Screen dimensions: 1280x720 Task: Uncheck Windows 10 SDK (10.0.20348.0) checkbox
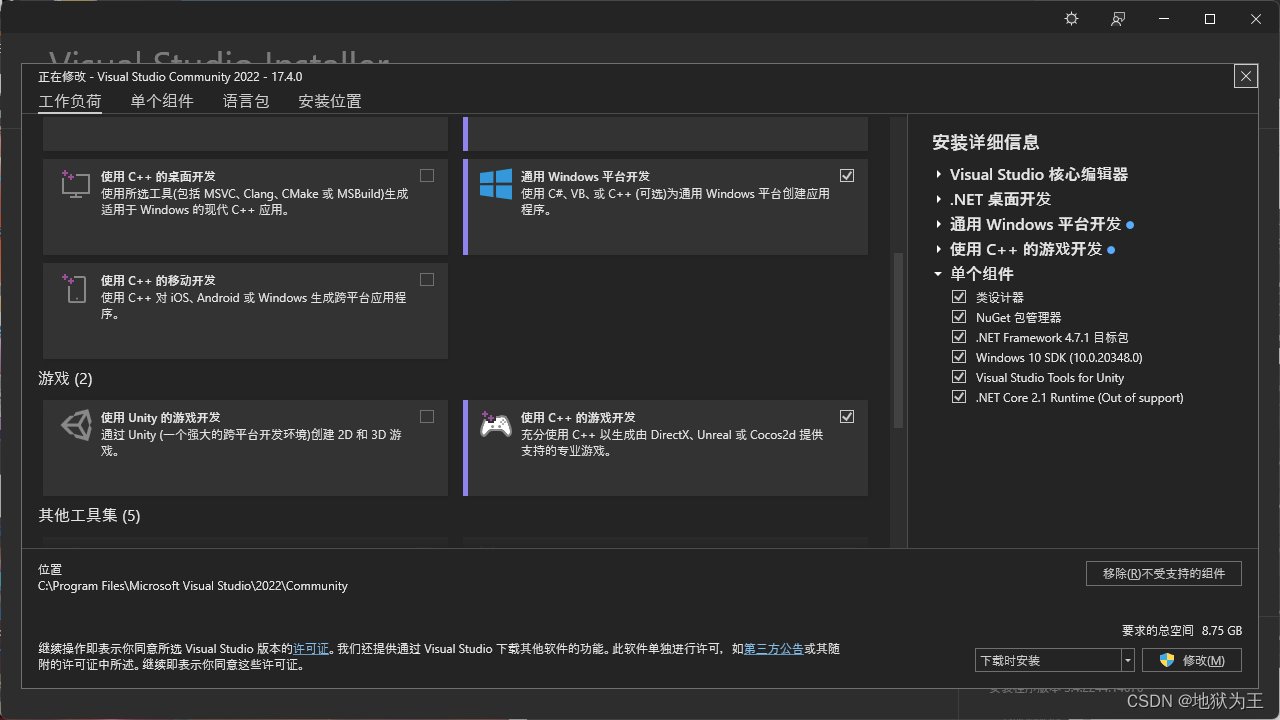(959, 357)
